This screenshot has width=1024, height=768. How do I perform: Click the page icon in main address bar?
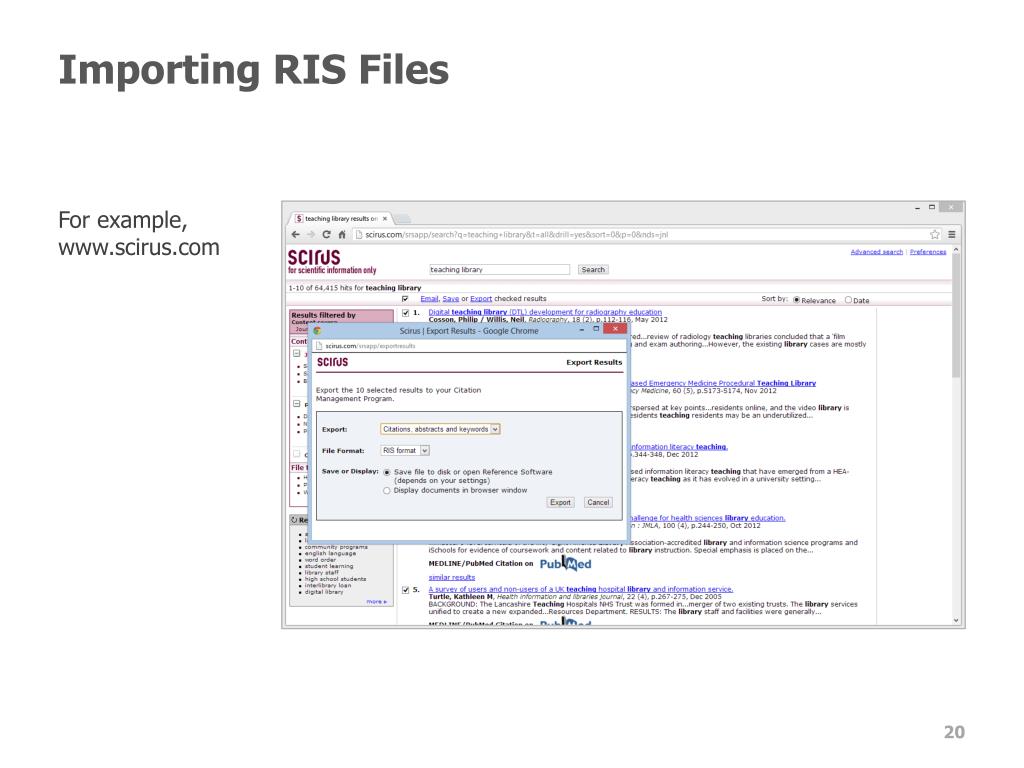click(359, 234)
